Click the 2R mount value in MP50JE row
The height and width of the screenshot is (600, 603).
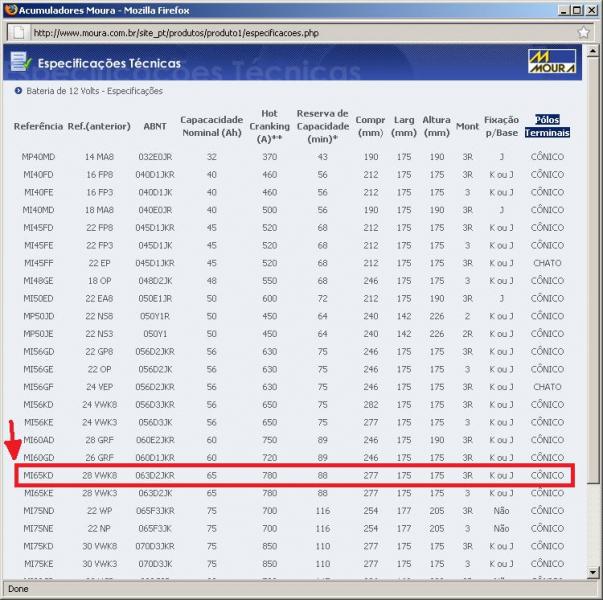pyautogui.click(x=467, y=334)
